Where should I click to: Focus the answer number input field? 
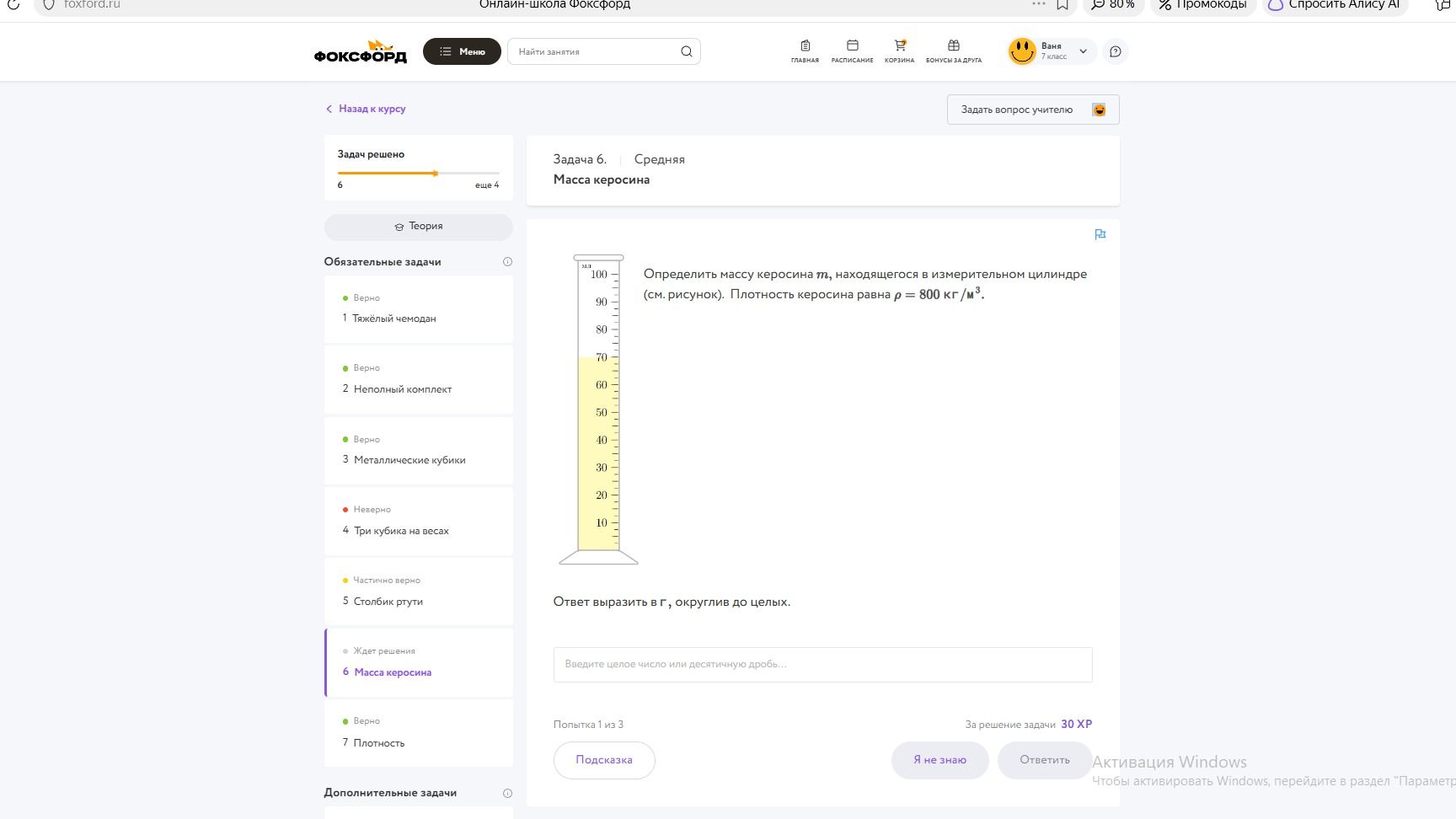pyautogui.click(x=822, y=664)
